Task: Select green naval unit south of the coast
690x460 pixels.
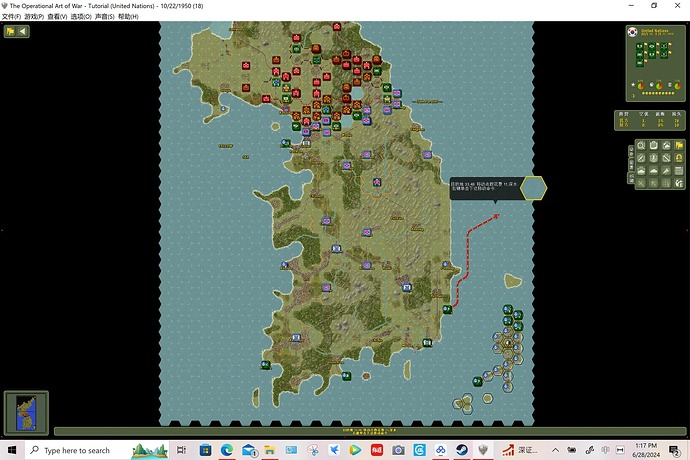Action: [x=347, y=376]
